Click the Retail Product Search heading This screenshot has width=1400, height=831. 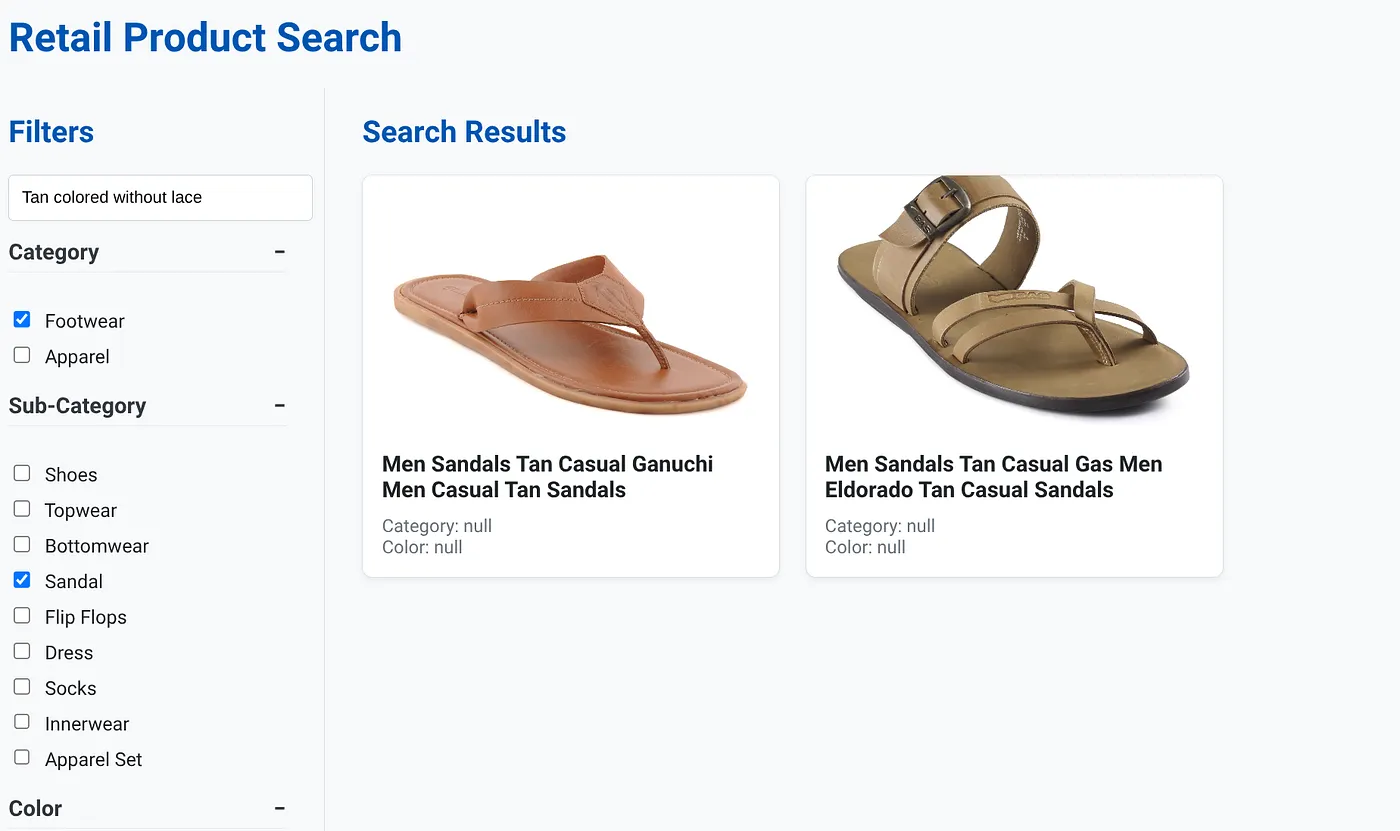coord(205,38)
